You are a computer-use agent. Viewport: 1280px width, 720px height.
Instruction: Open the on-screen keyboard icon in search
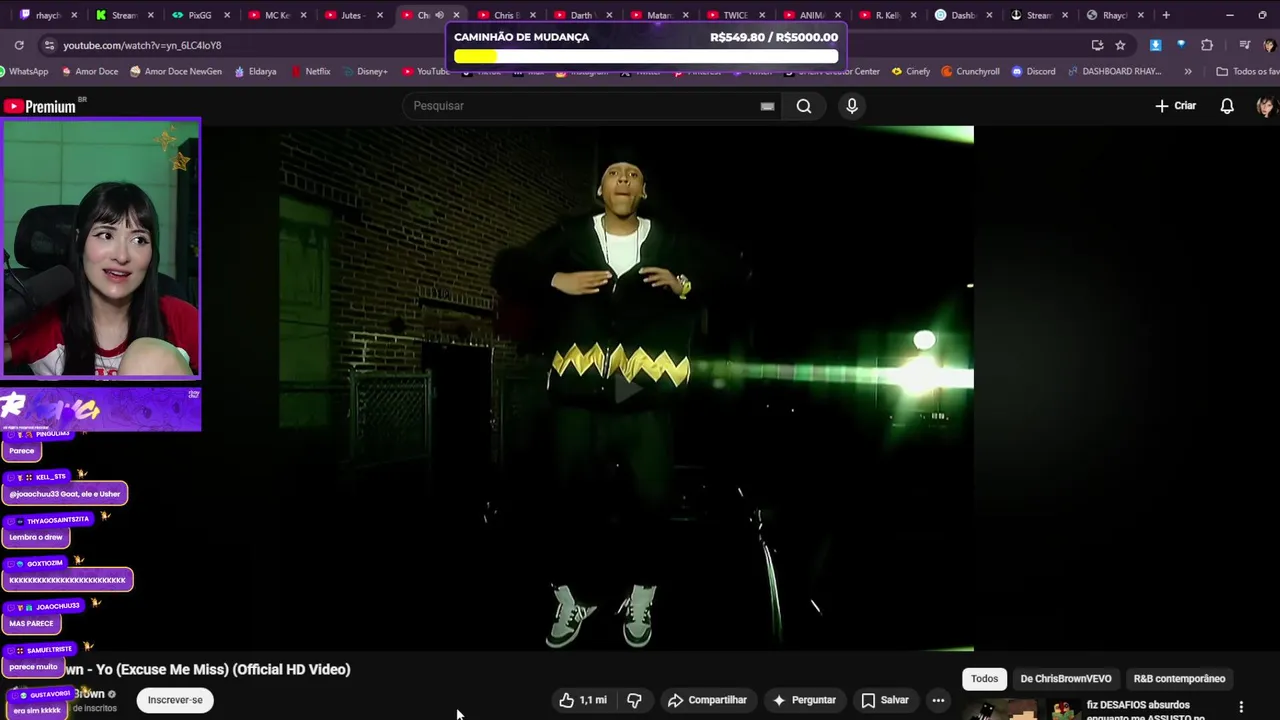767,106
